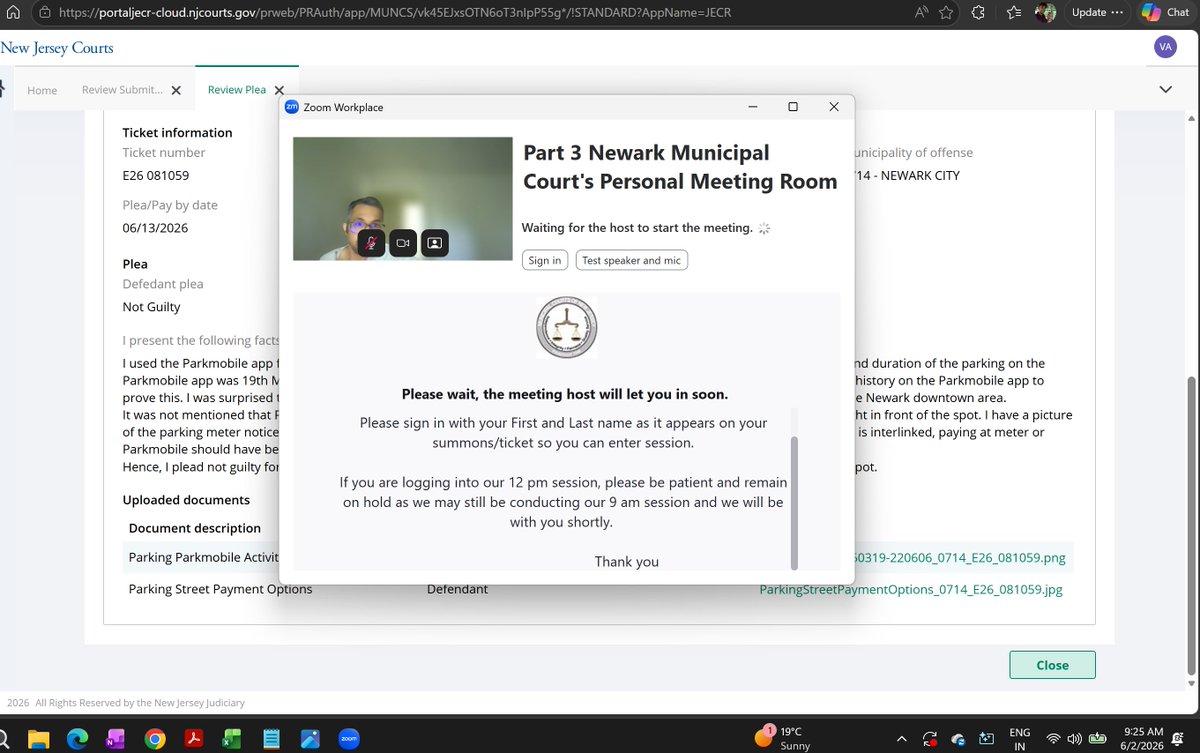Open Notepad from the taskbar

271,740
